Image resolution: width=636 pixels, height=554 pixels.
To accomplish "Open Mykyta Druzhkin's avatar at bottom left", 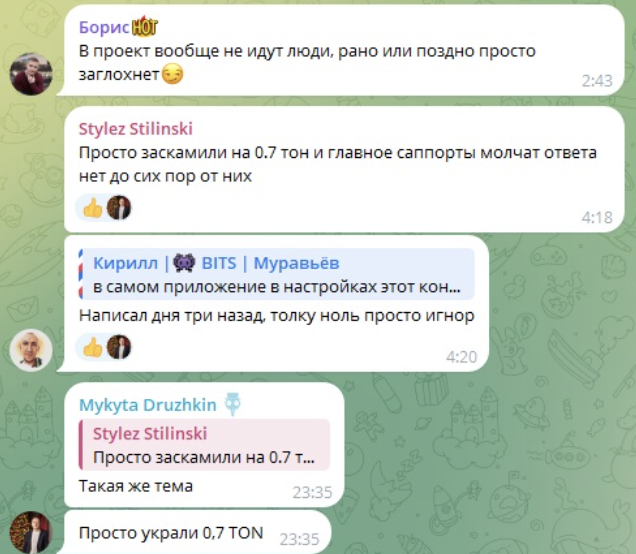I will tap(31, 533).
